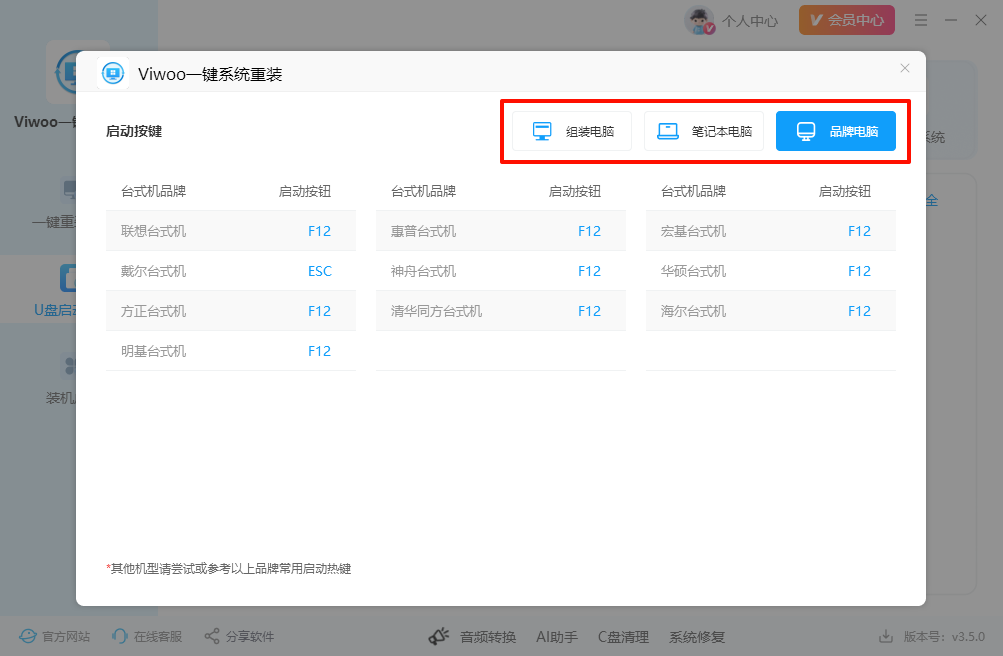1003x656 pixels.
Task: Click the Viwoo logo icon in dialog title
Action: (x=113, y=74)
